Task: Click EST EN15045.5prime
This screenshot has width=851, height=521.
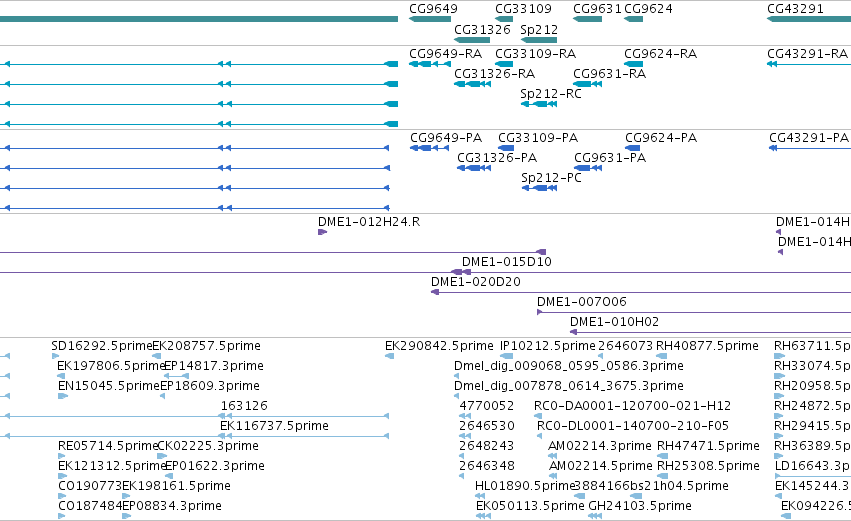Action: (x=109, y=386)
